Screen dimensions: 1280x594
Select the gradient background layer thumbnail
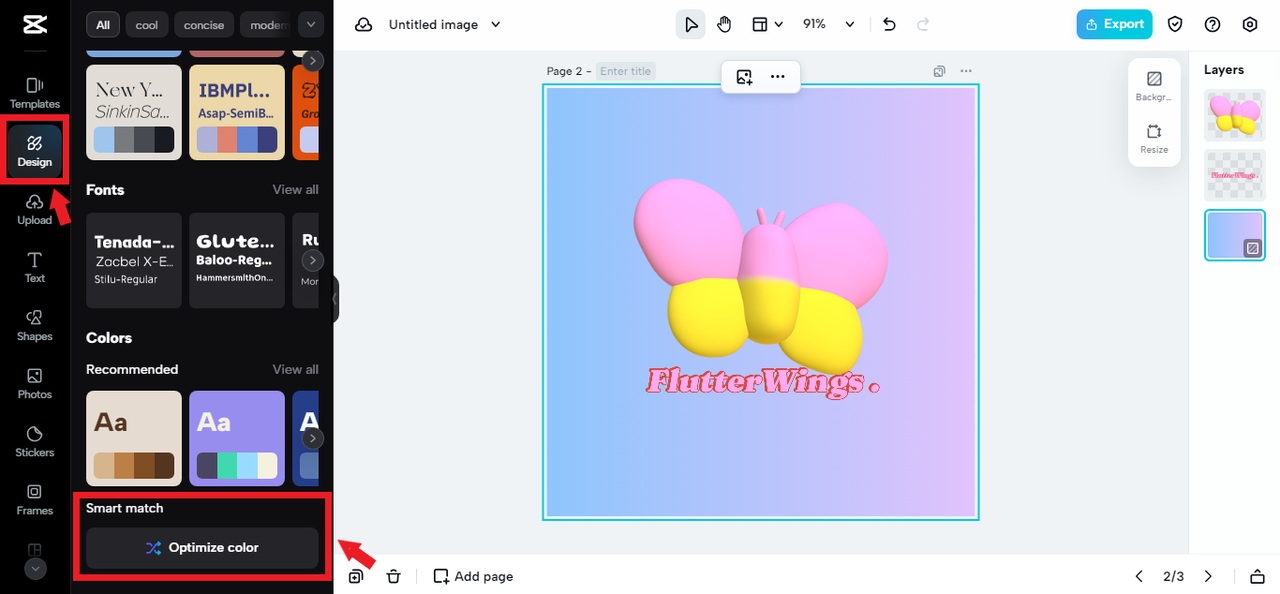tap(1234, 235)
